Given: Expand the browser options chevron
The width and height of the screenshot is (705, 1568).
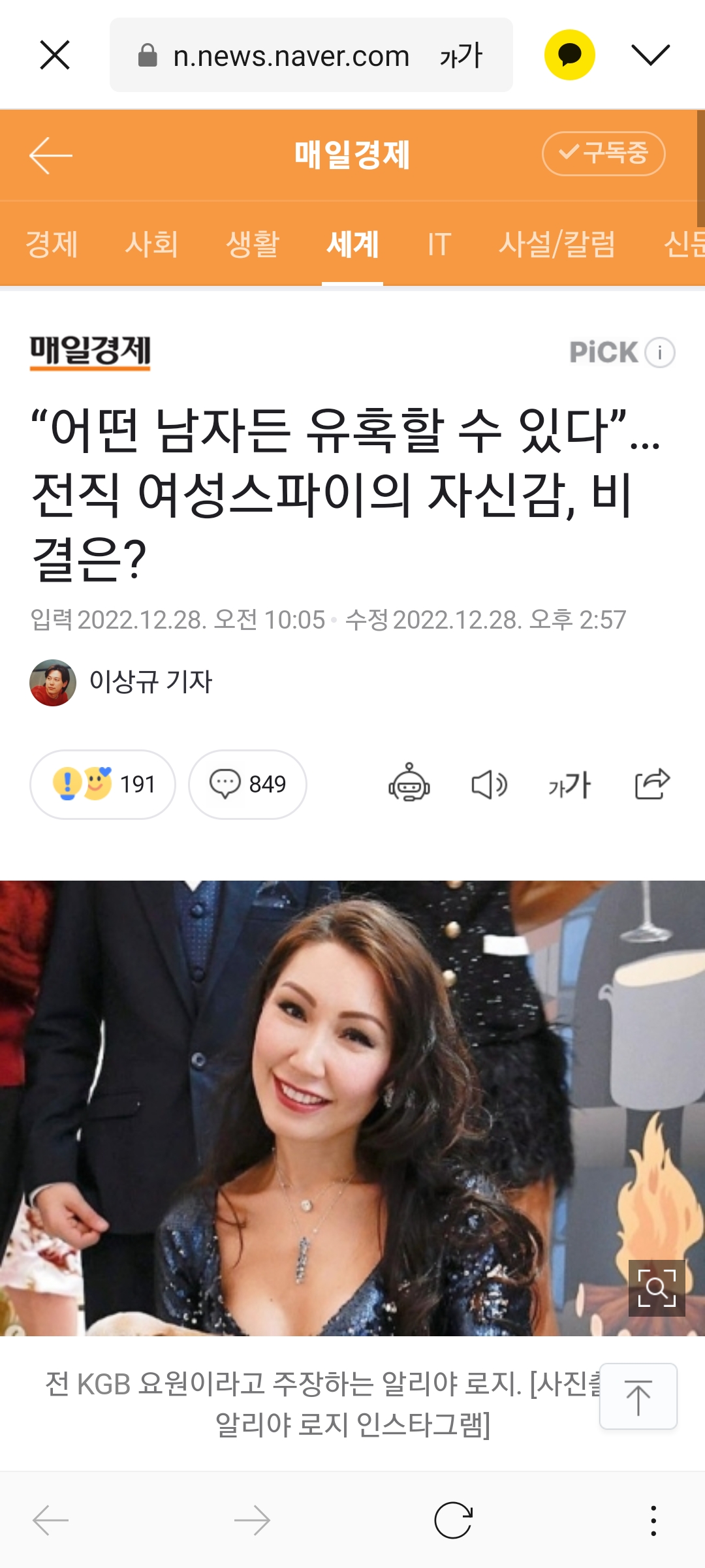Looking at the screenshot, I should 651,55.
